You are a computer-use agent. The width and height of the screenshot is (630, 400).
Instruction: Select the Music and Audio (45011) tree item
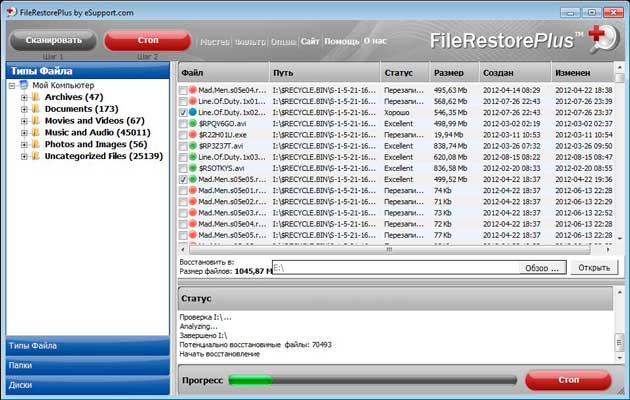(x=98, y=132)
